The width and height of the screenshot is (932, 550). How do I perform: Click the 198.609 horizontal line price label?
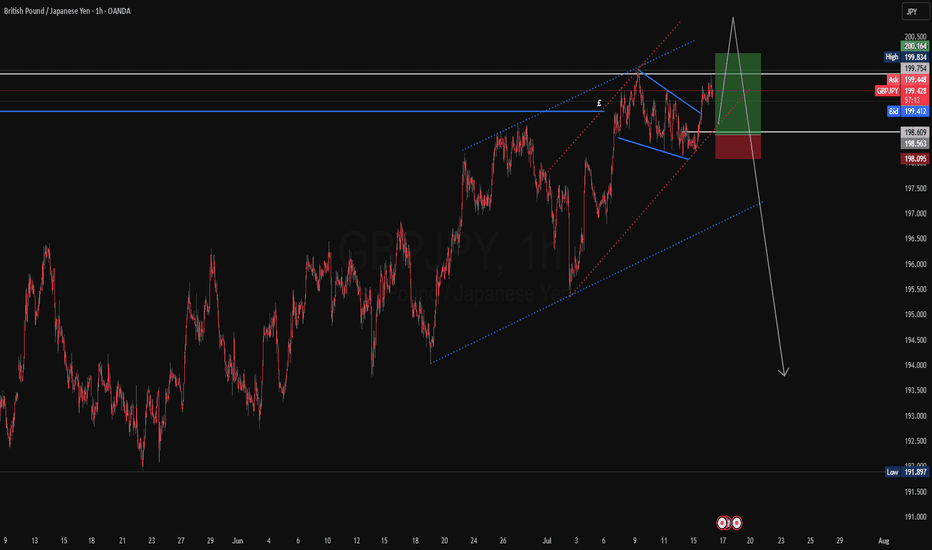(x=915, y=133)
